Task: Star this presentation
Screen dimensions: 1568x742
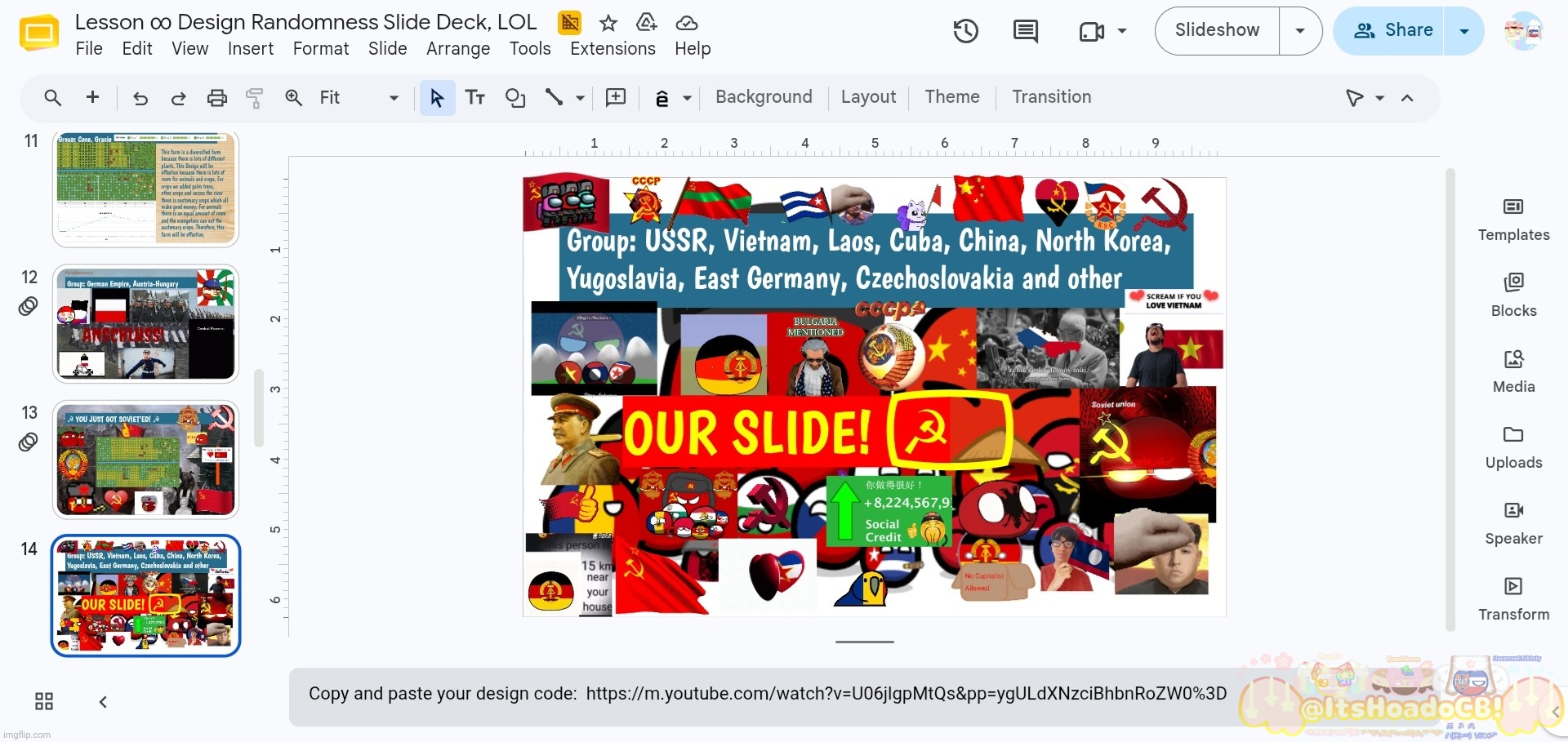Action: click(608, 23)
